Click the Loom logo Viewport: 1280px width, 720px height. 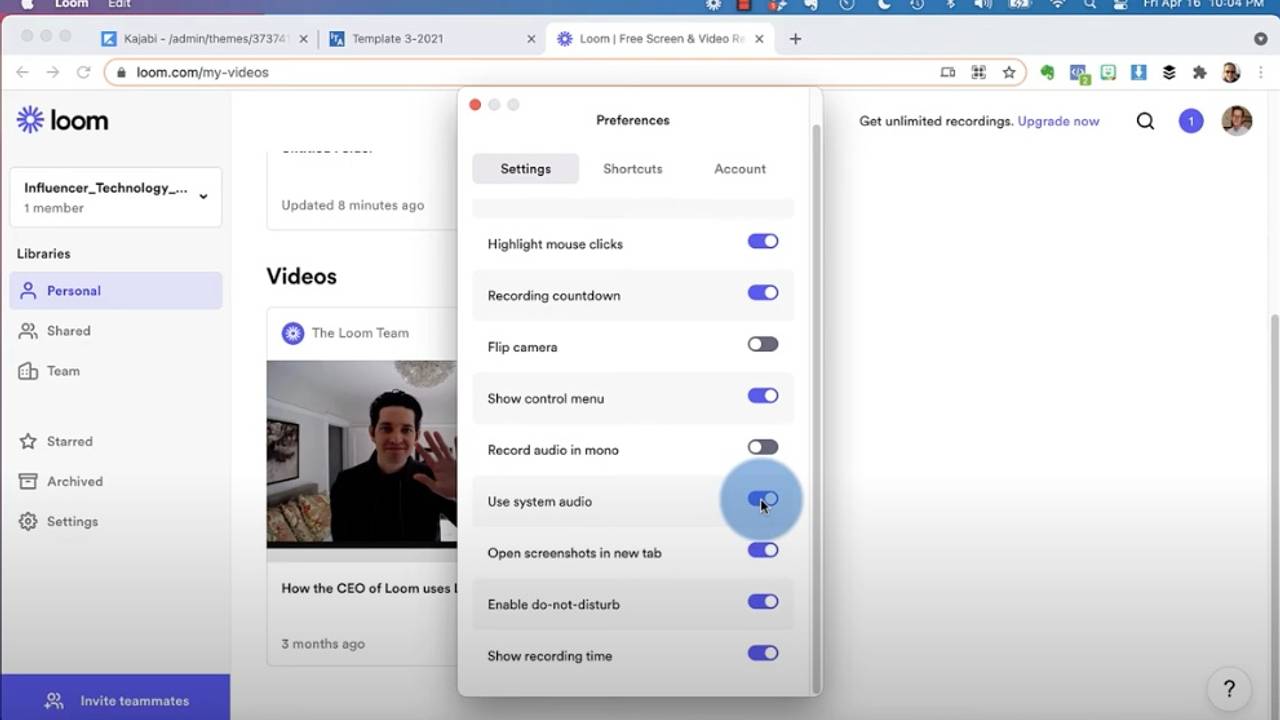[62, 121]
